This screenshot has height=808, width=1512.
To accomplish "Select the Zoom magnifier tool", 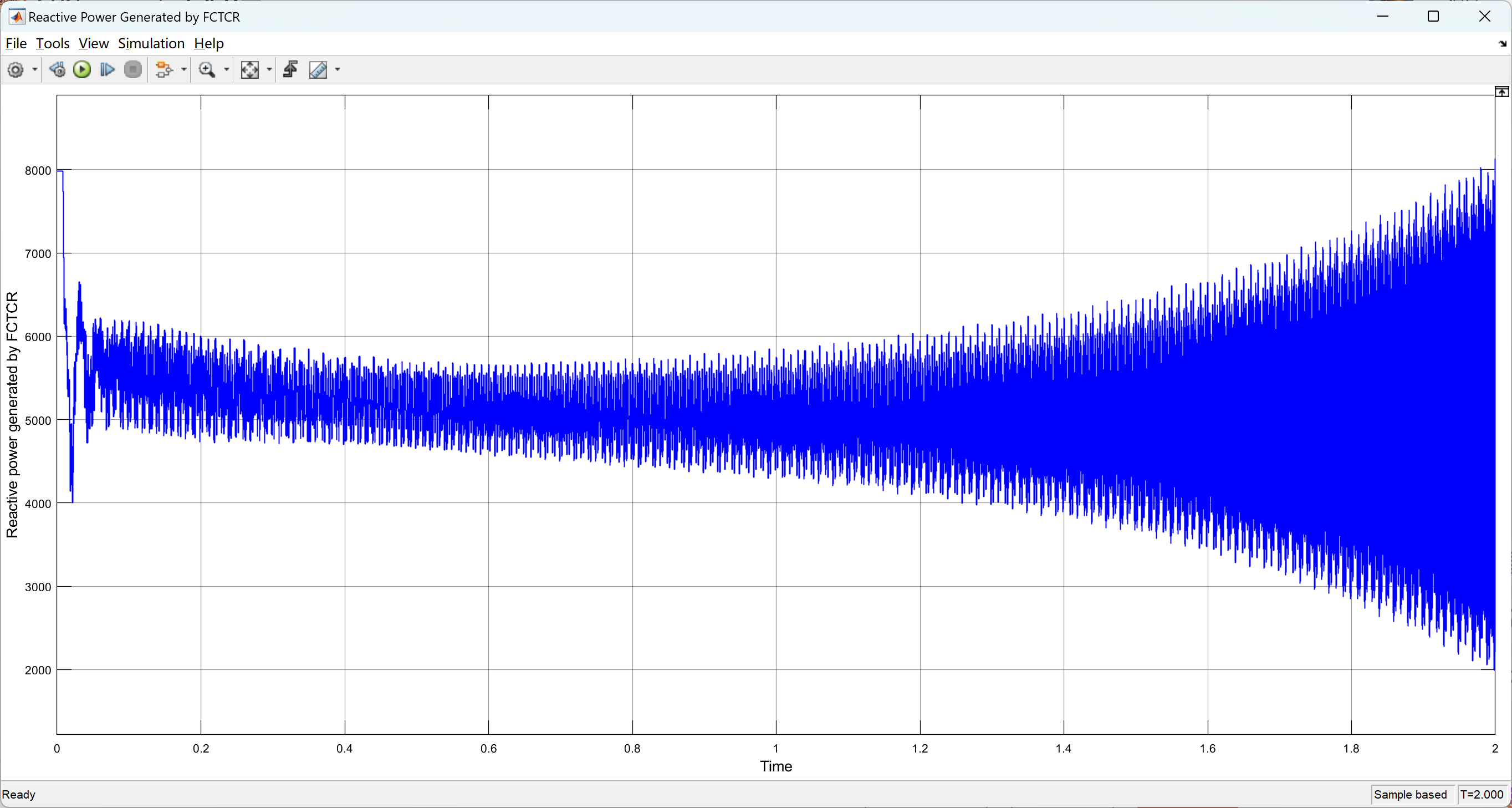I will tap(207, 70).
